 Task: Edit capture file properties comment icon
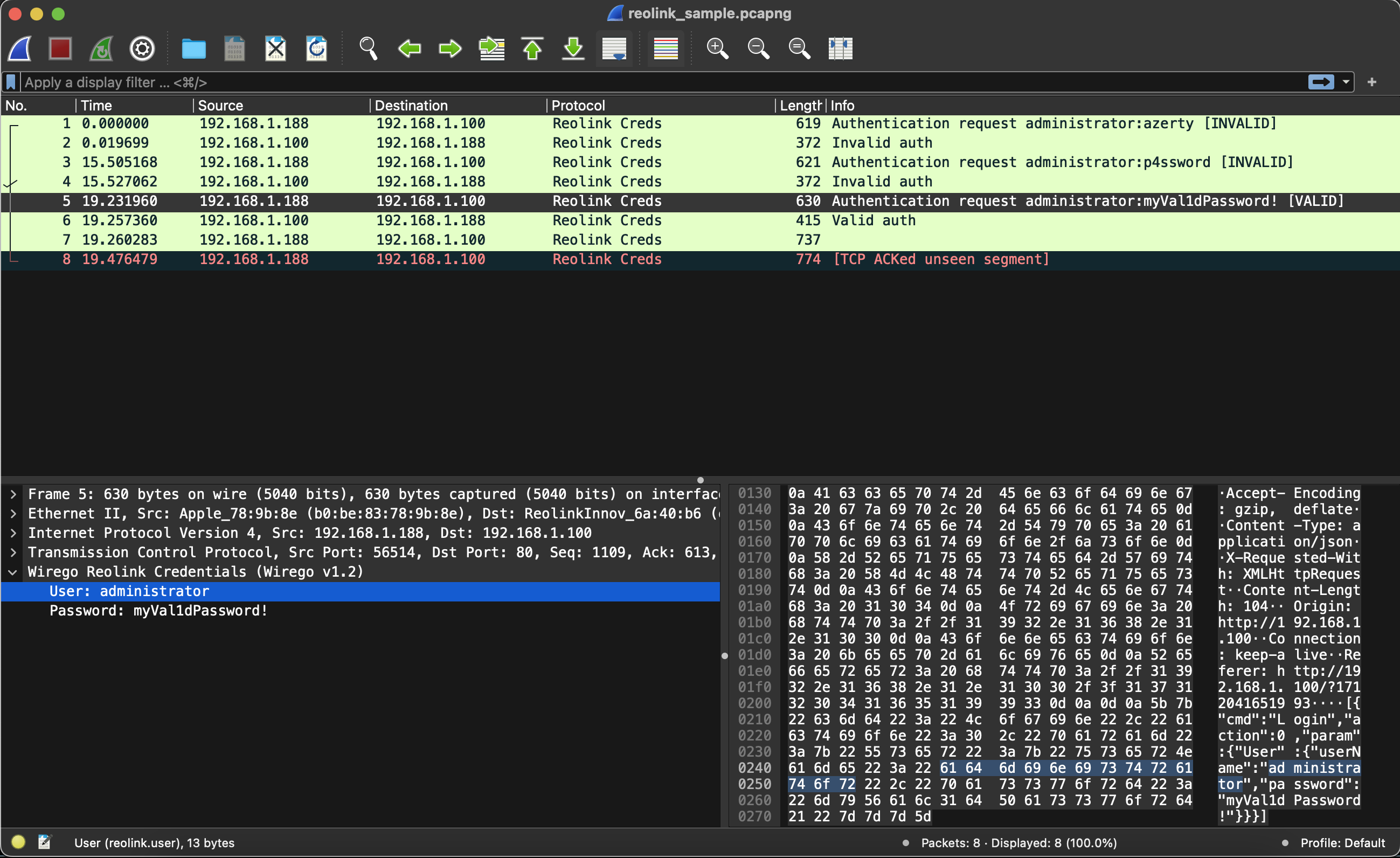point(44,842)
